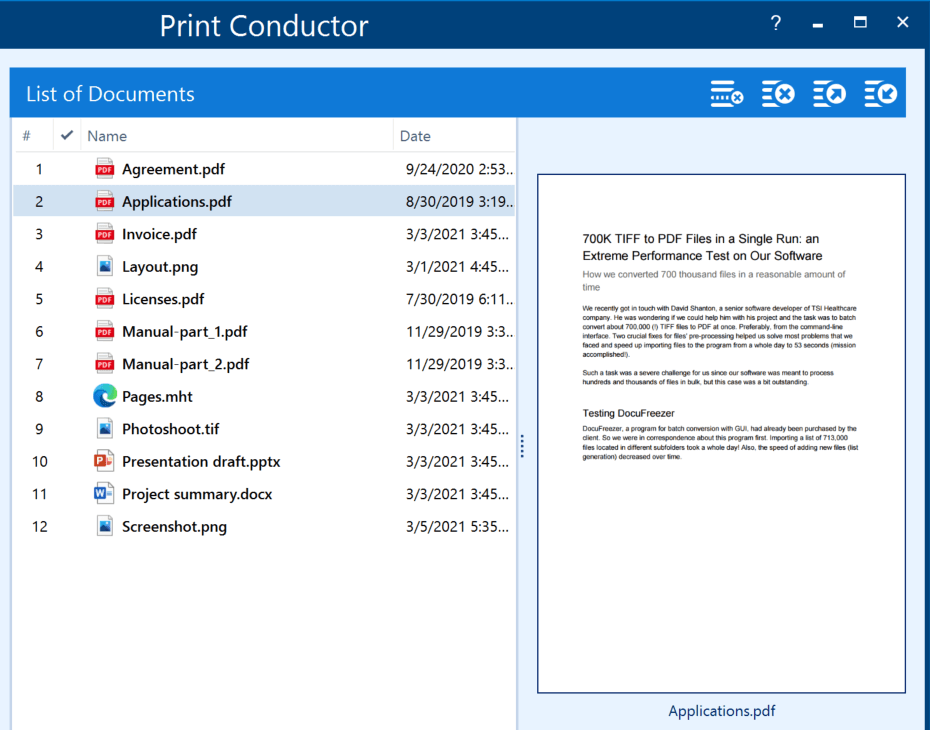Click the image icon beside Layout.png

click(105, 266)
